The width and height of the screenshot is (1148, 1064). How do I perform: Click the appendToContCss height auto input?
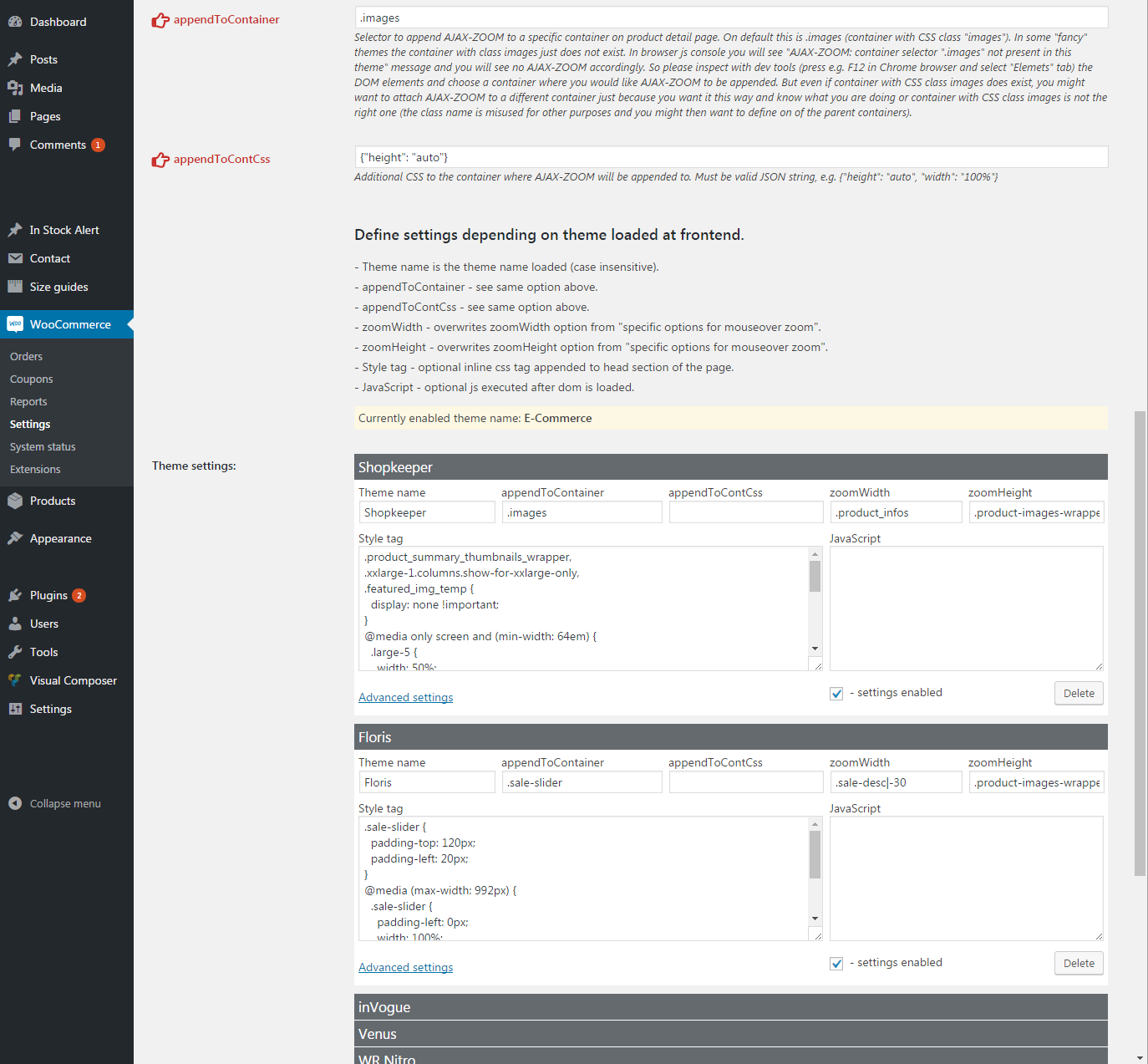(x=731, y=157)
